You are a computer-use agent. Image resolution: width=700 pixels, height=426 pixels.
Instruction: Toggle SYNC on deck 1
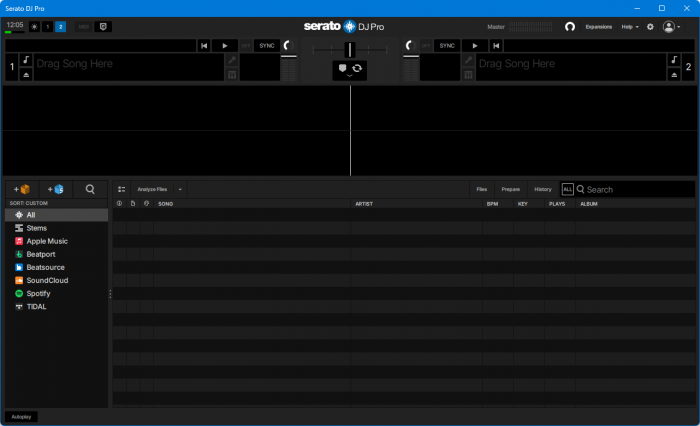[x=267, y=45]
